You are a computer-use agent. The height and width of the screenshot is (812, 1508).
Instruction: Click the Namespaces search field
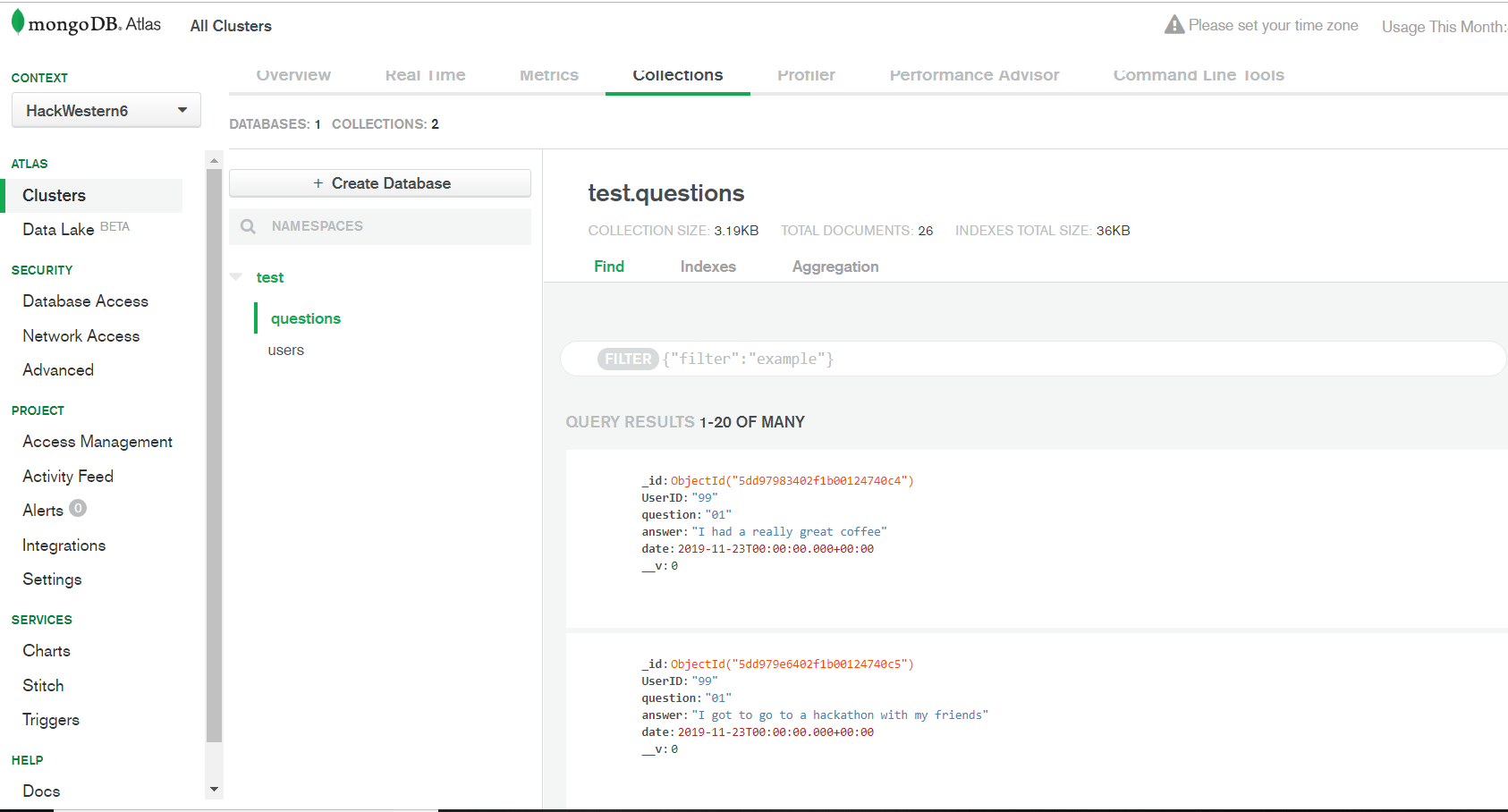coord(380,226)
